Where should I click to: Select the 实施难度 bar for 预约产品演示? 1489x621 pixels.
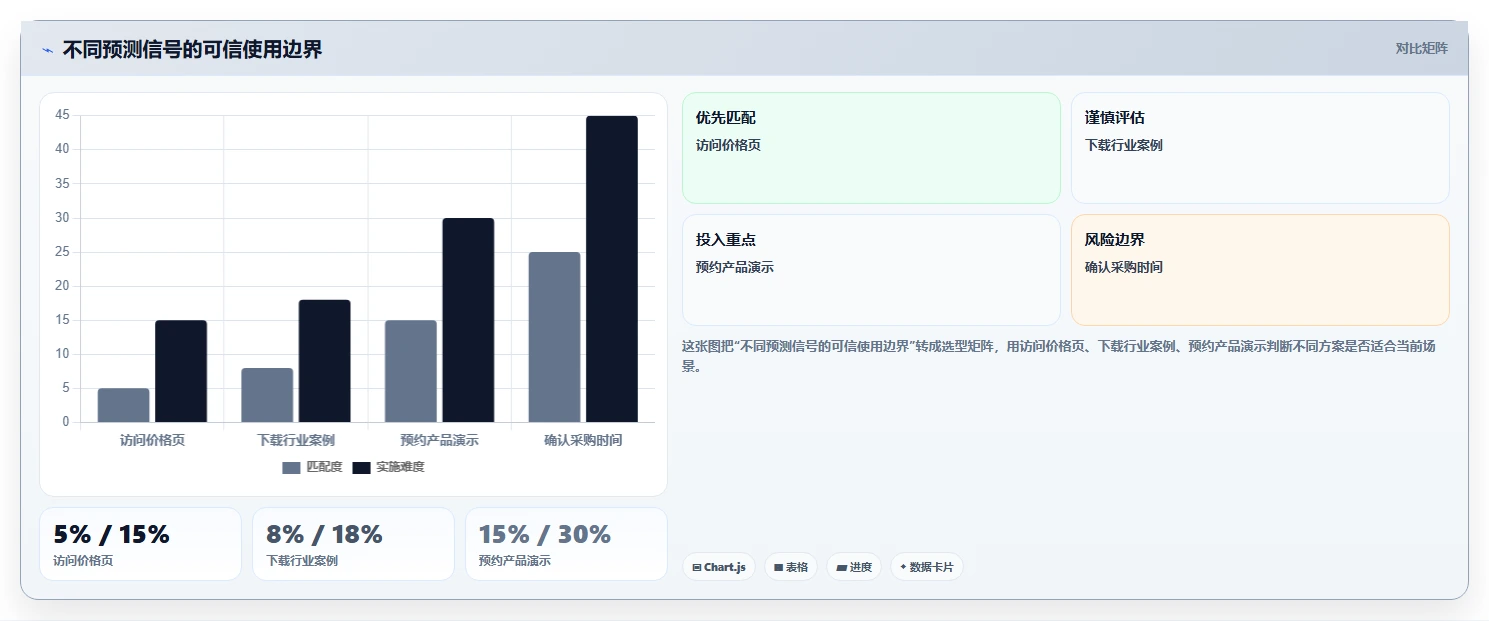[468, 320]
